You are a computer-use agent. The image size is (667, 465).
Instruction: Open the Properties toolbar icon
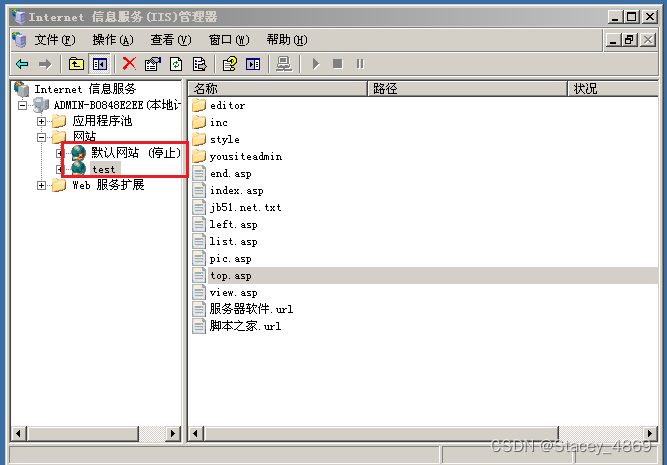click(x=153, y=64)
